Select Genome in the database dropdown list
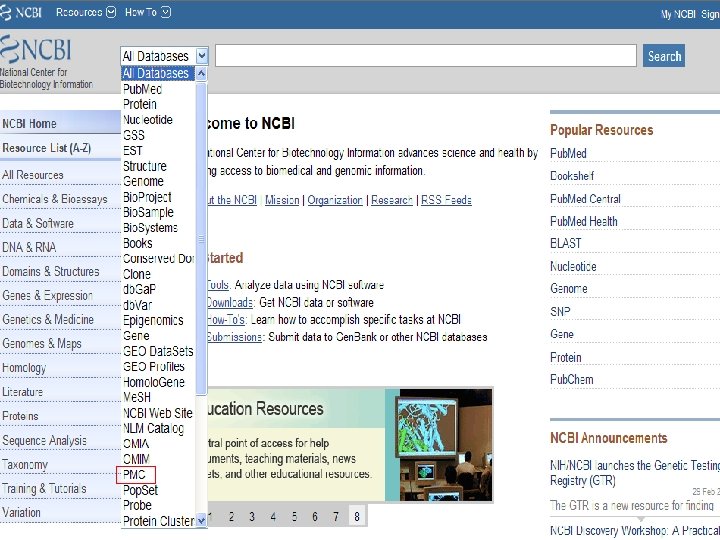Screen dimensions: 720x540 point(143,181)
